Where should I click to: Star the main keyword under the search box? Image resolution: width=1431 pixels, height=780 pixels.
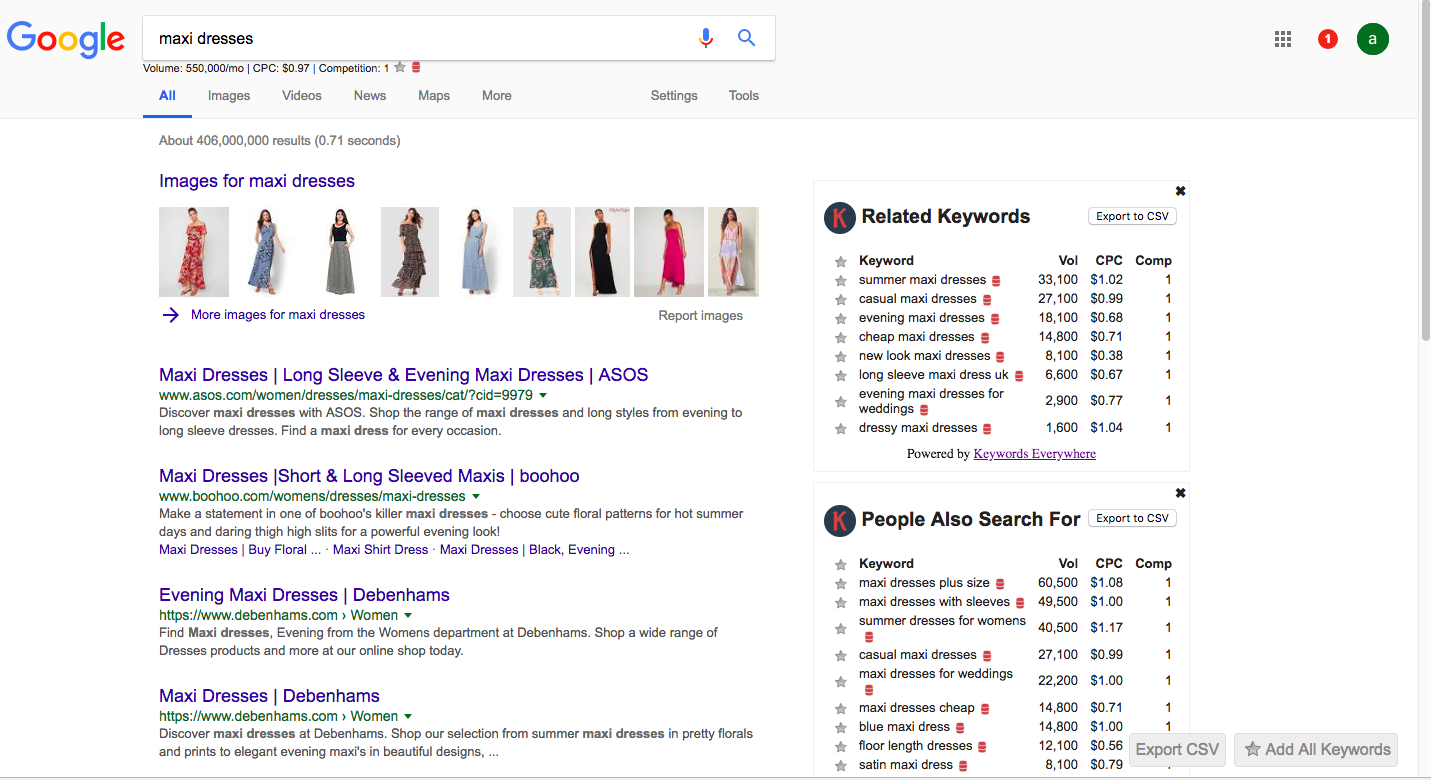(400, 67)
